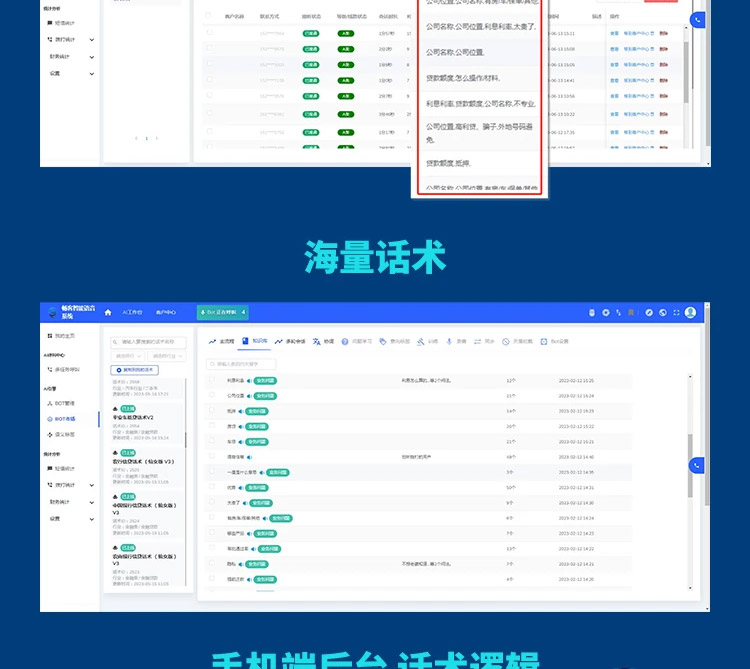Click the 短信统计 message icon in the sidebar

49,468
